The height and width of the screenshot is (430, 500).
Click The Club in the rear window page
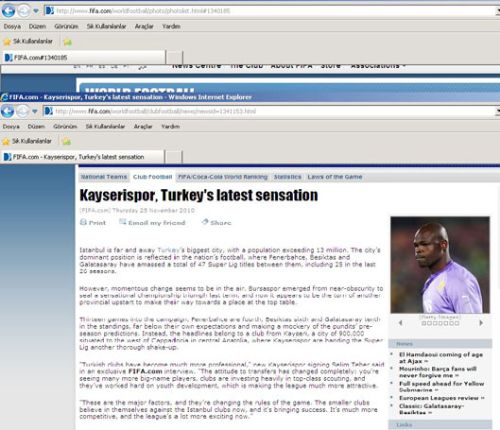247,66
